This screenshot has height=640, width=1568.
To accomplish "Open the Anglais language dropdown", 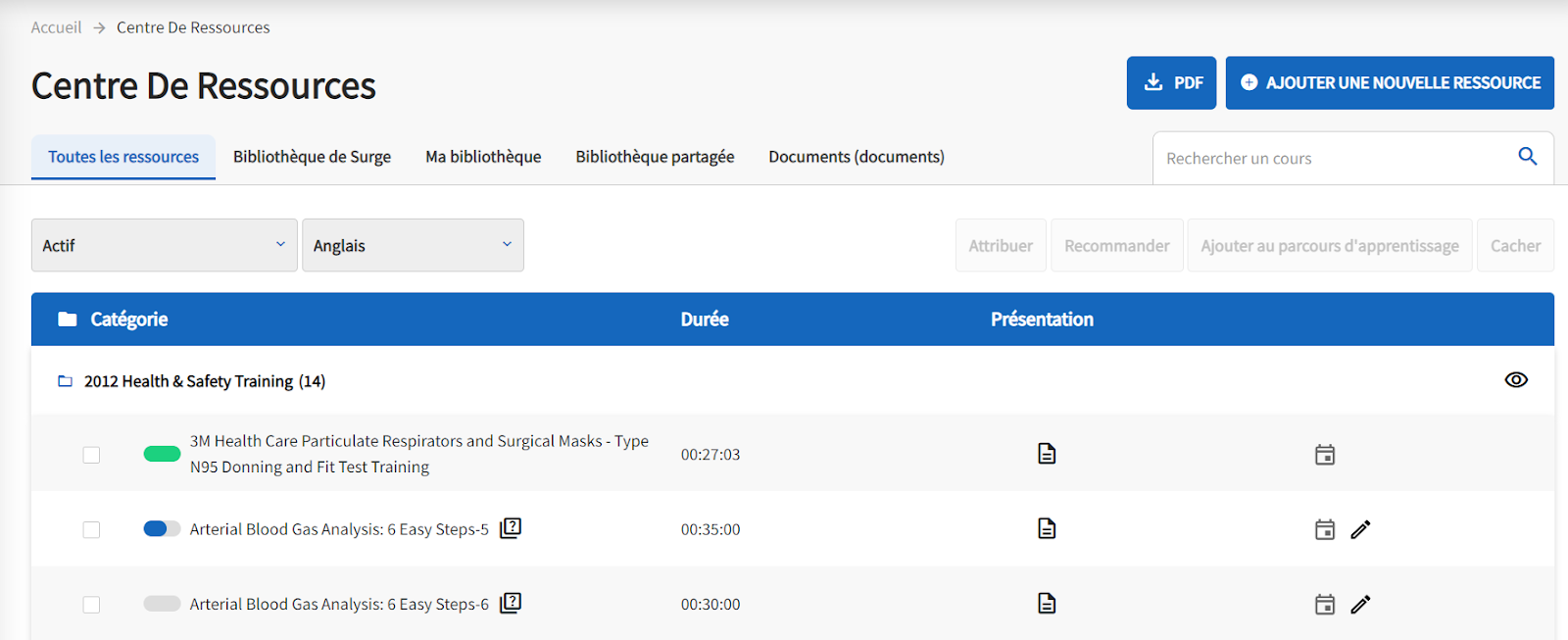I will [413, 245].
